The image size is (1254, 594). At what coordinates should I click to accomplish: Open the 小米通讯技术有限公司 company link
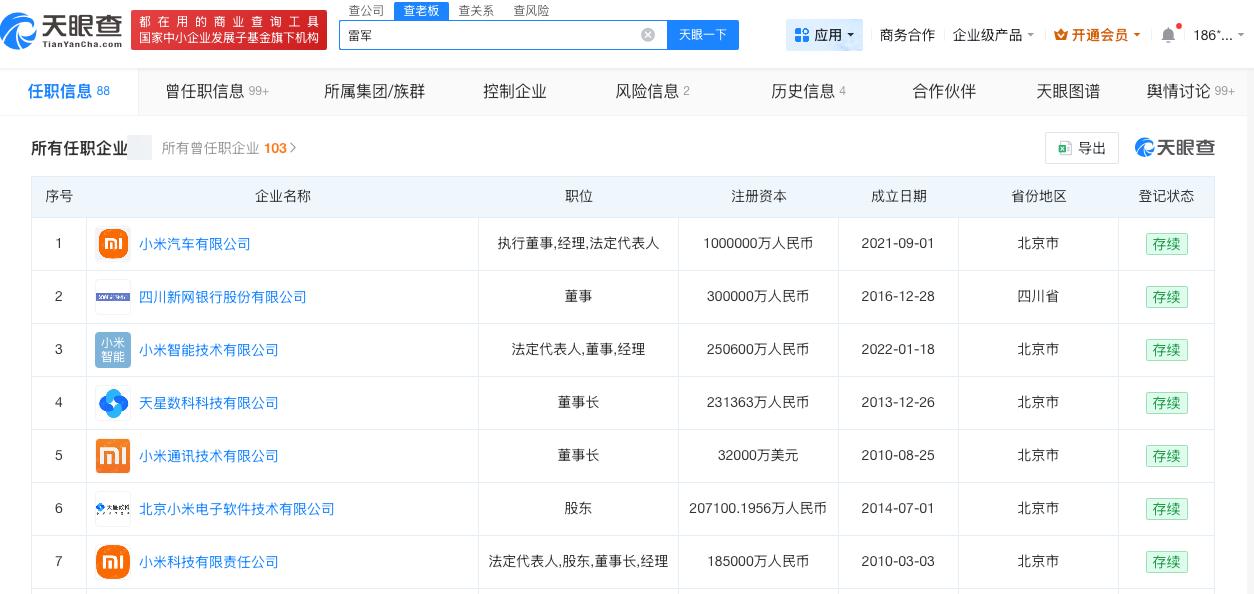tap(209, 456)
